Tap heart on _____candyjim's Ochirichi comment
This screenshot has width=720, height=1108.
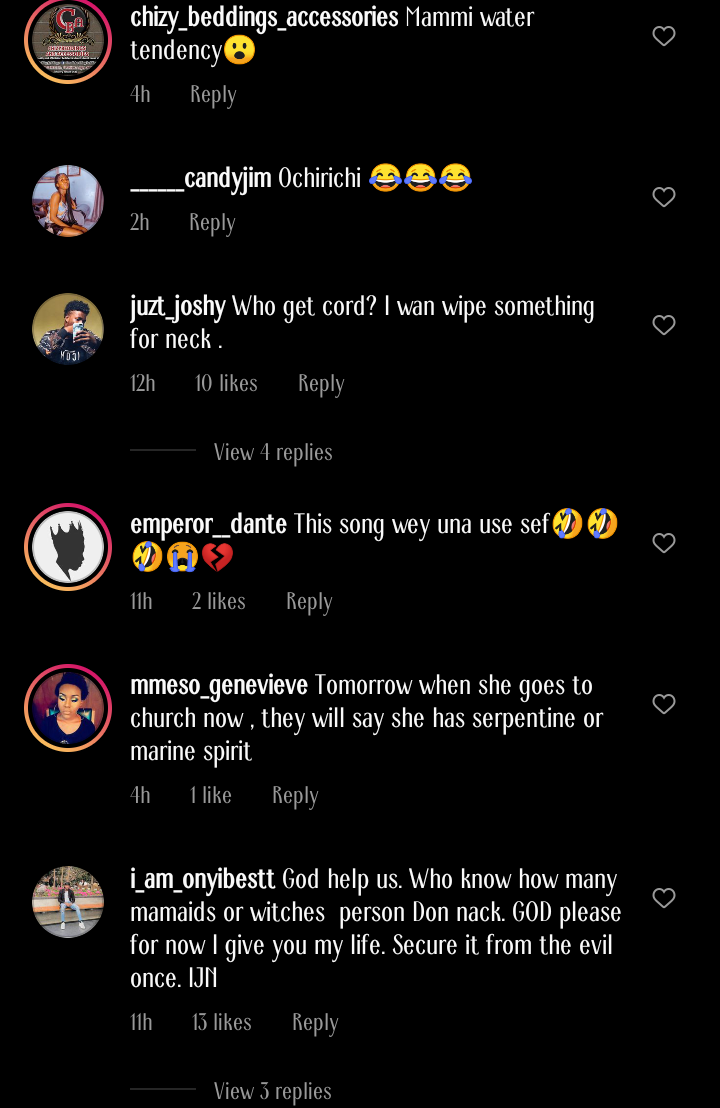pyautogui.click(x=664, y=197)
